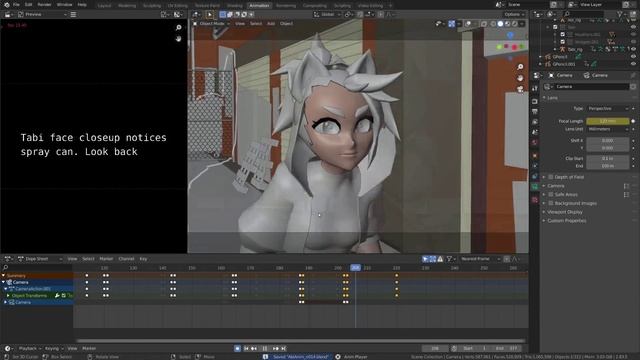Open the Preview display mode dropdown
The width and height of the screenshot is (640, 360).
tap(42, 14)
